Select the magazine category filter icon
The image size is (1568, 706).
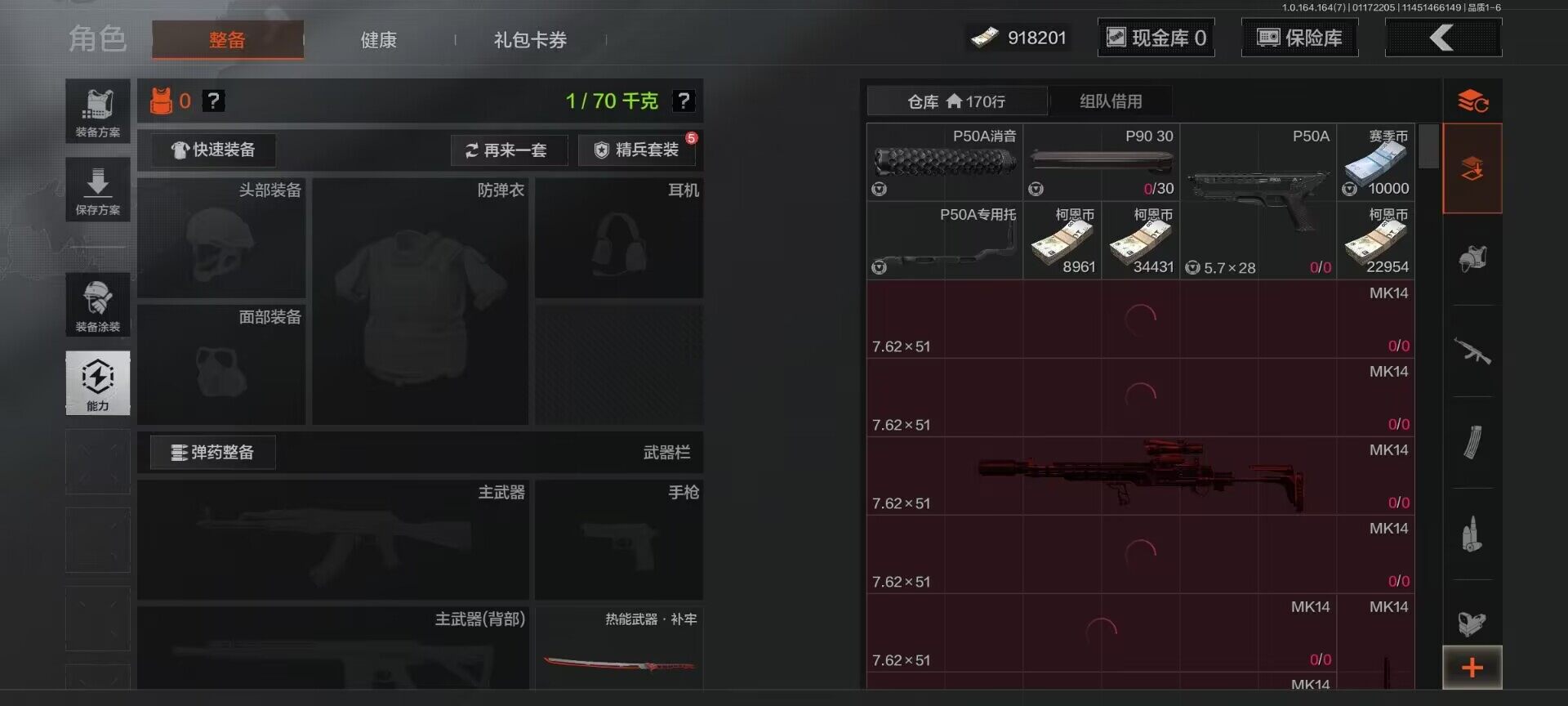point(1472,443)
